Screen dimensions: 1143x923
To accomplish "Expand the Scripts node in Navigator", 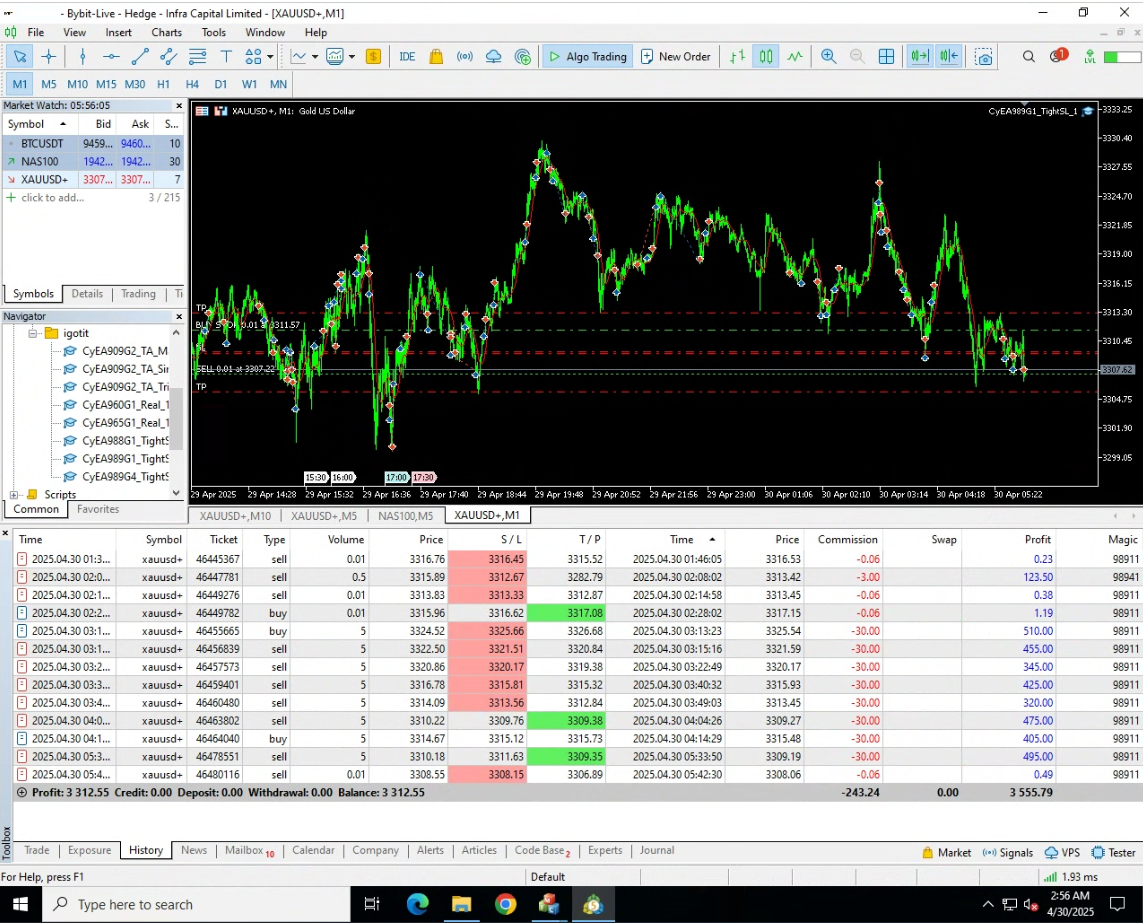I will (x=14, y=495).
